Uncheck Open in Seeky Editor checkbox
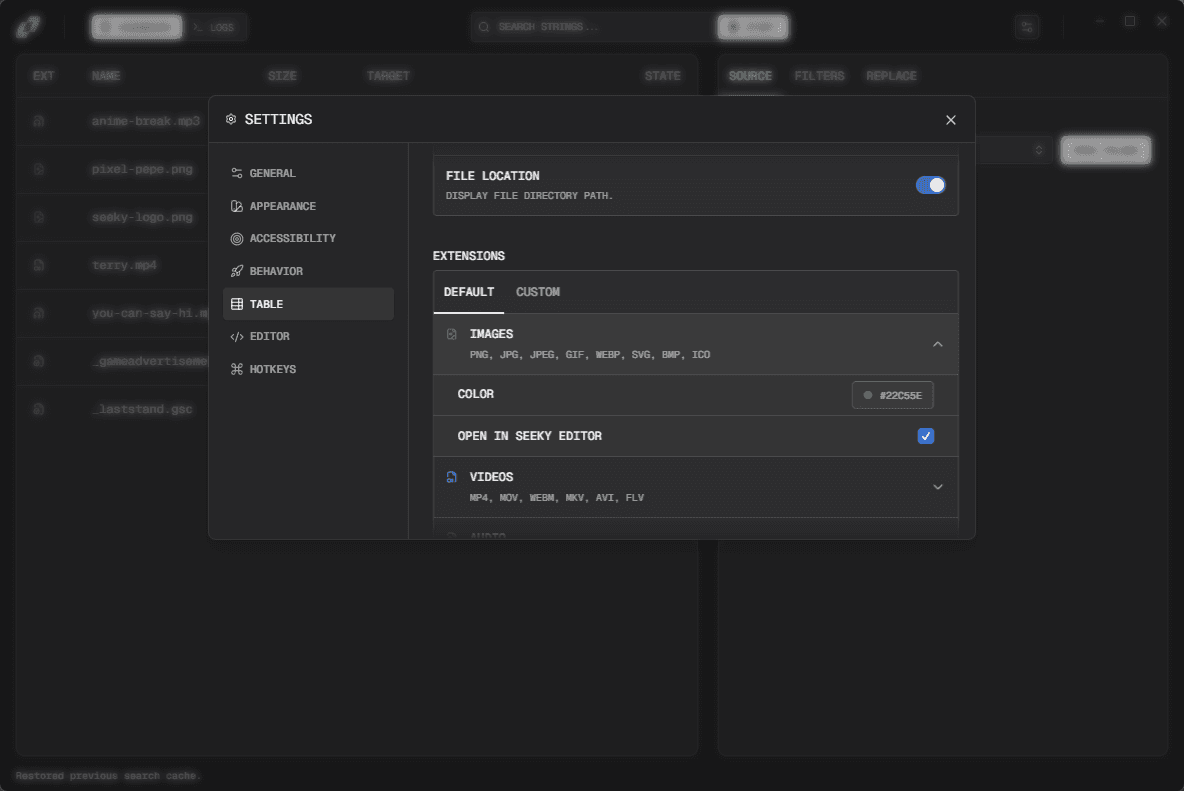The width and height of the screenshot is (1184, 791). pyautogui.click(x=926, y=436)
